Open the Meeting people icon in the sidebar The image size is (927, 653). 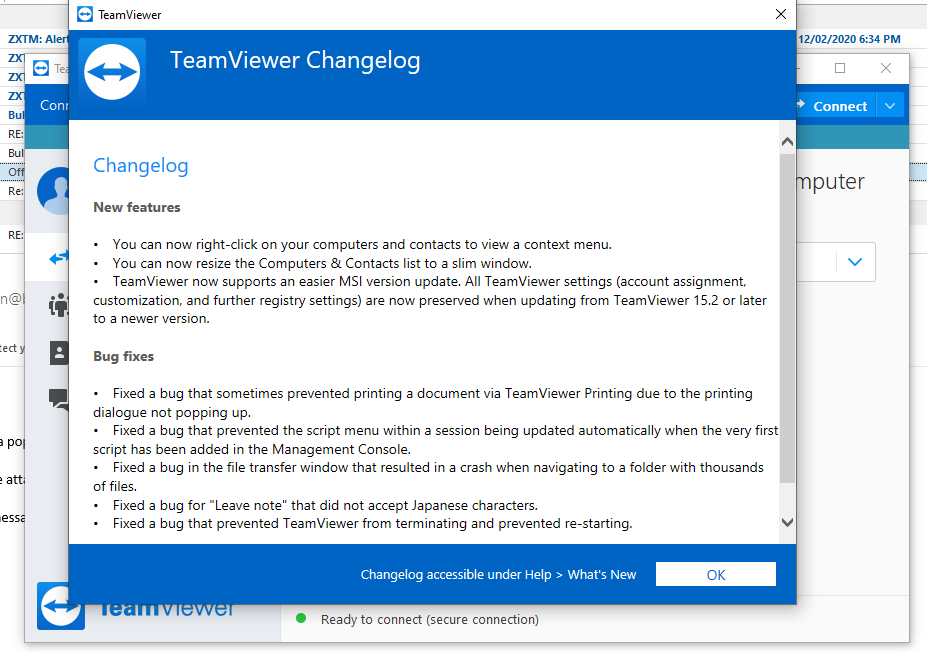(x=59, y=305)
